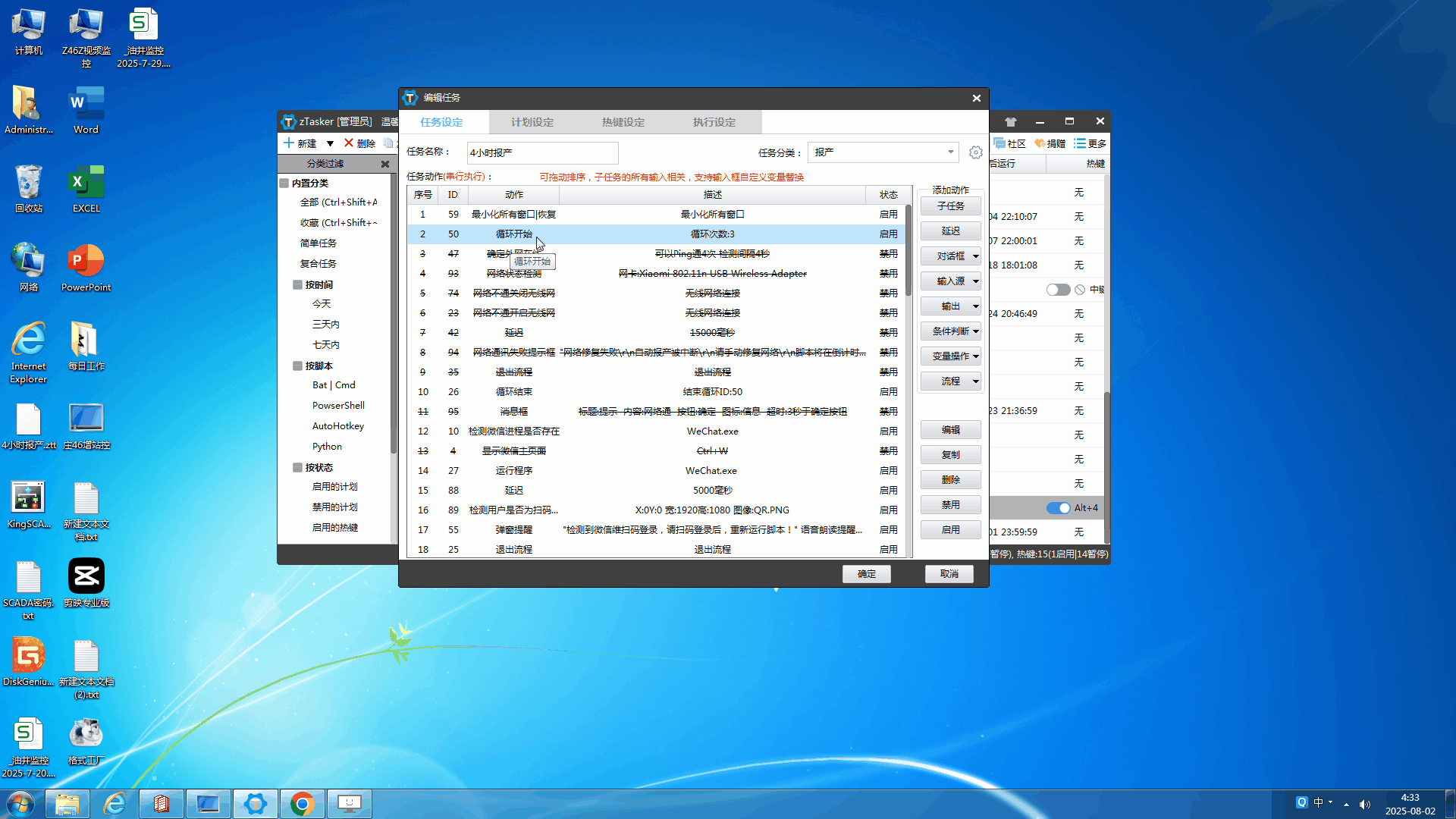Expand the 输出 action dropdown
Screen dimensions: 1456x819
[x=976, y=306]
